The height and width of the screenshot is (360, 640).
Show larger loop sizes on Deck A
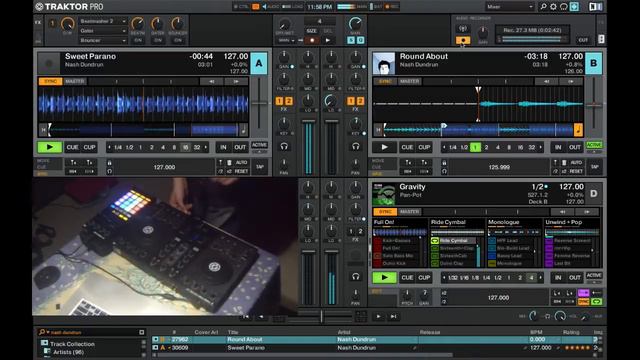[x=206, y=147]
